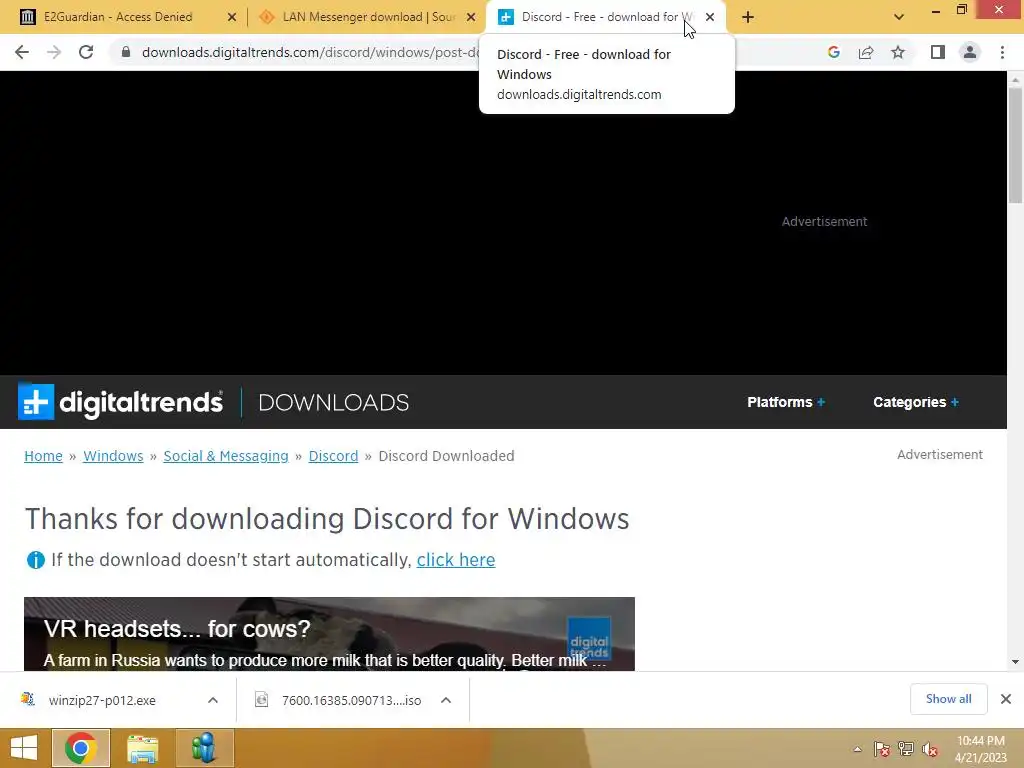Viewport: 1024px width, 768px height.
Task: Close the downloads bar
Action: [x=1006, y=699]
